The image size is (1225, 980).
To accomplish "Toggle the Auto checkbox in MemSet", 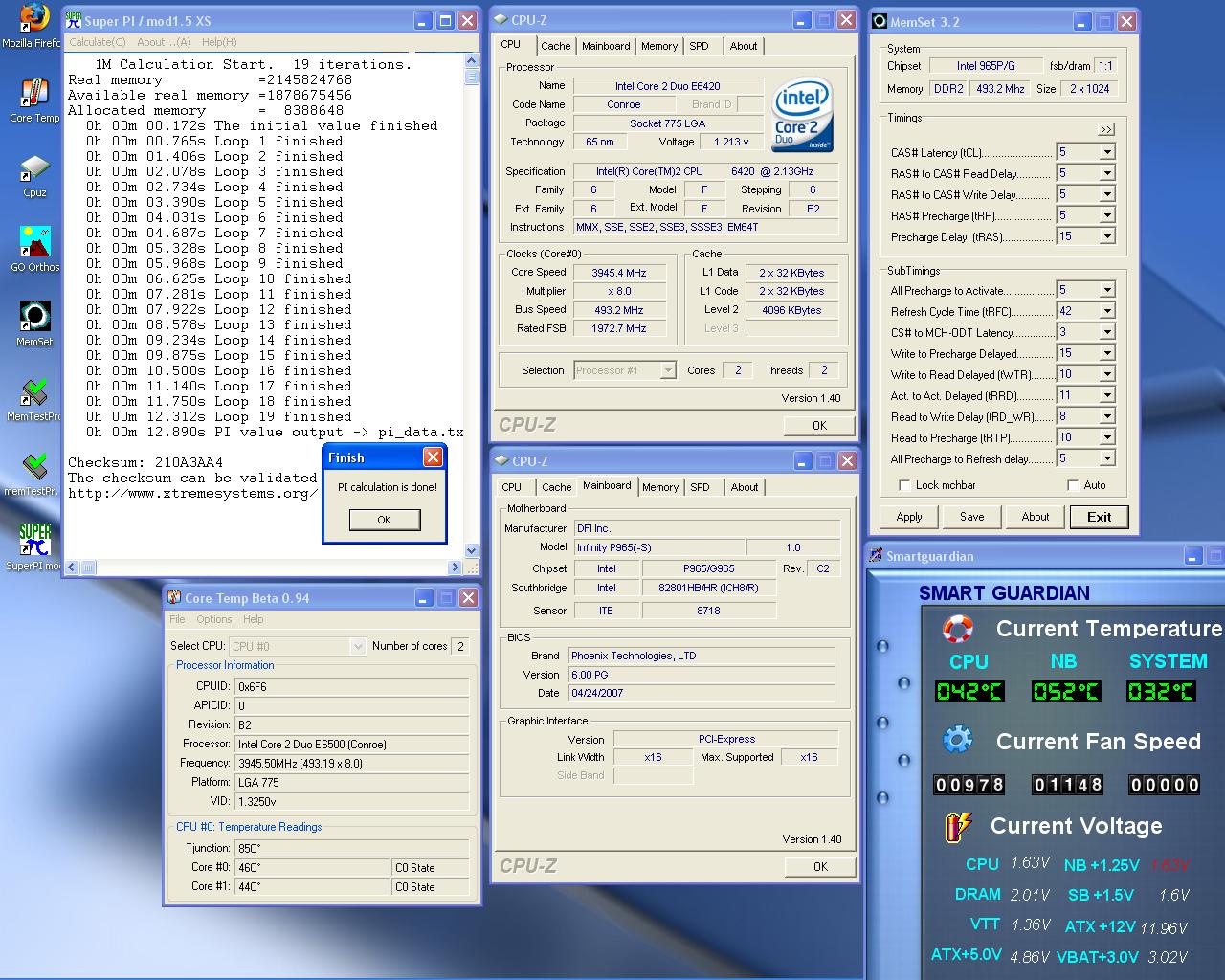I will [1073, 485].
